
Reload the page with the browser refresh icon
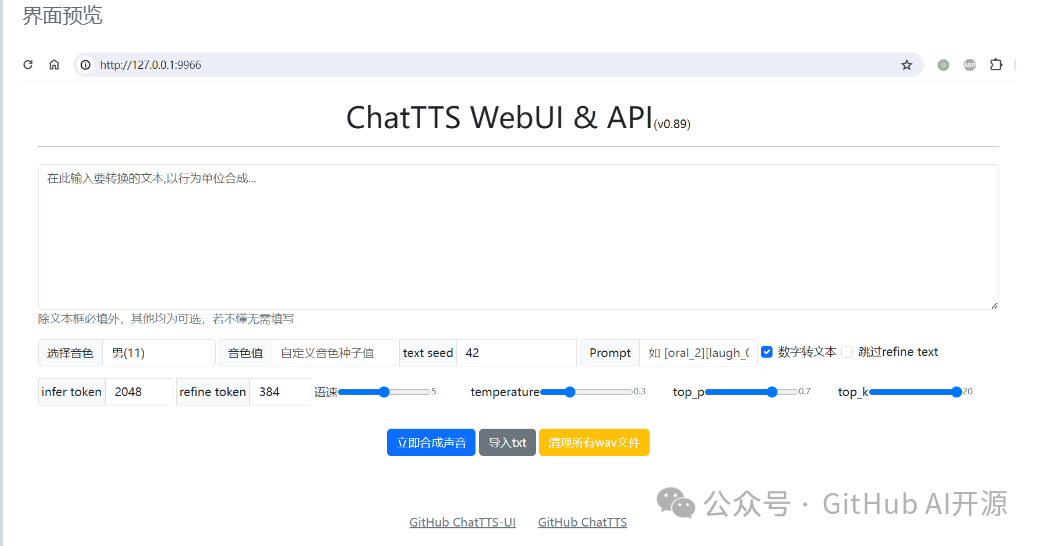coord(28,64)
